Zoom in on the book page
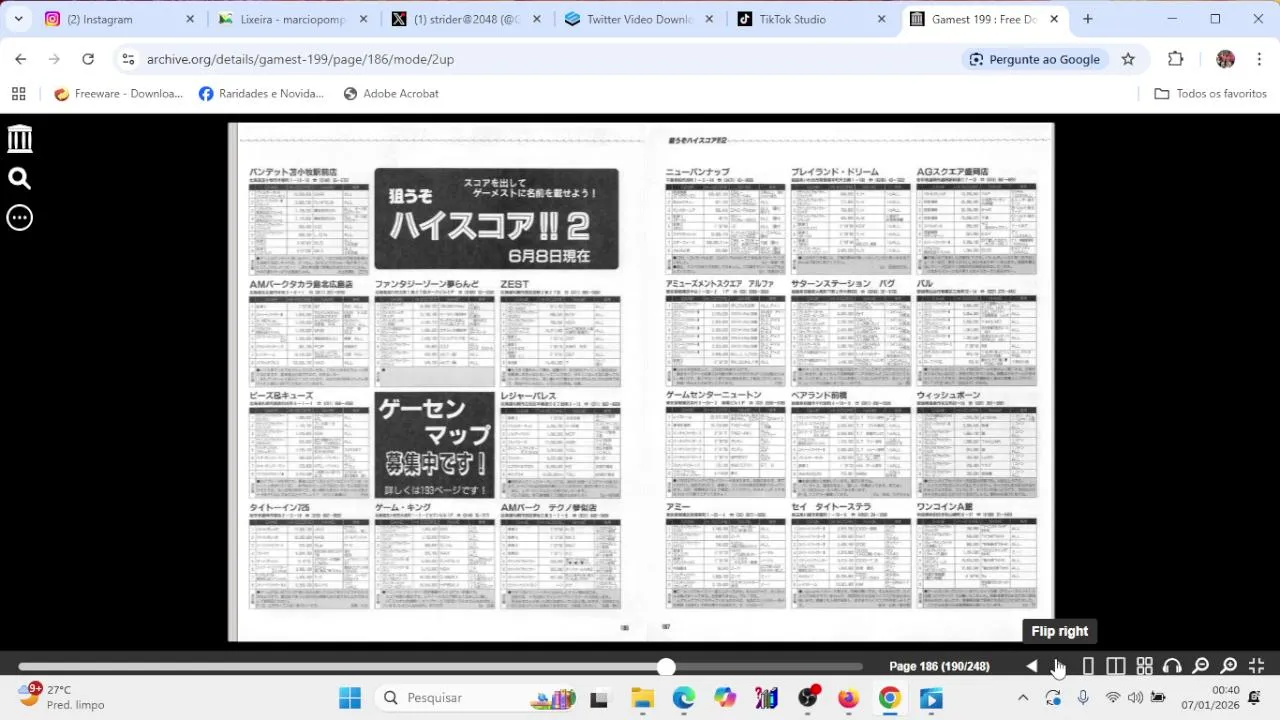Viewport: 1280px width, 720px height. 1228,666
